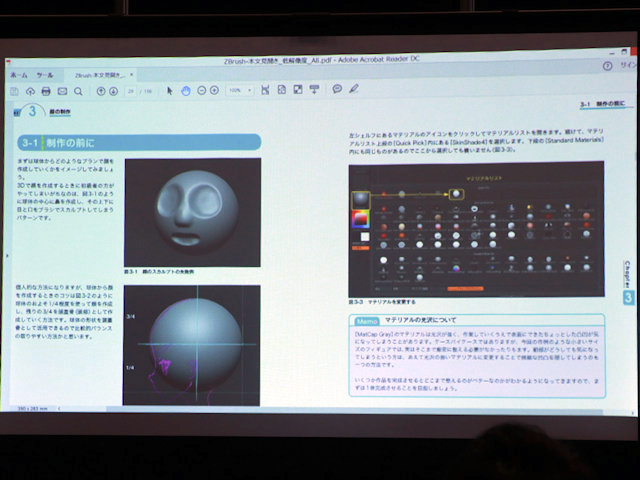Zoom out with the minus icon
The width and height of the screenshot is (640, 480).
202,90
